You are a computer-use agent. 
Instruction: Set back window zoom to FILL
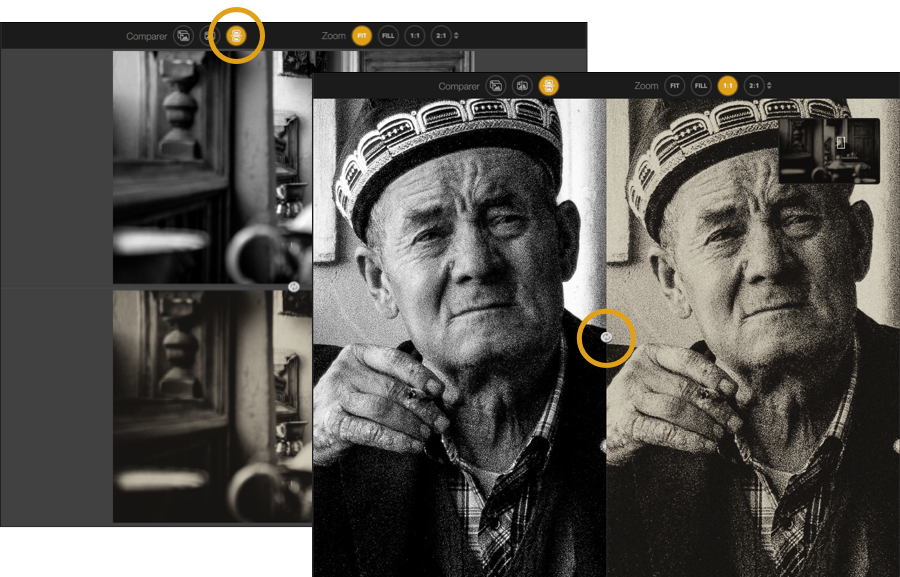(x=388, y=36)
